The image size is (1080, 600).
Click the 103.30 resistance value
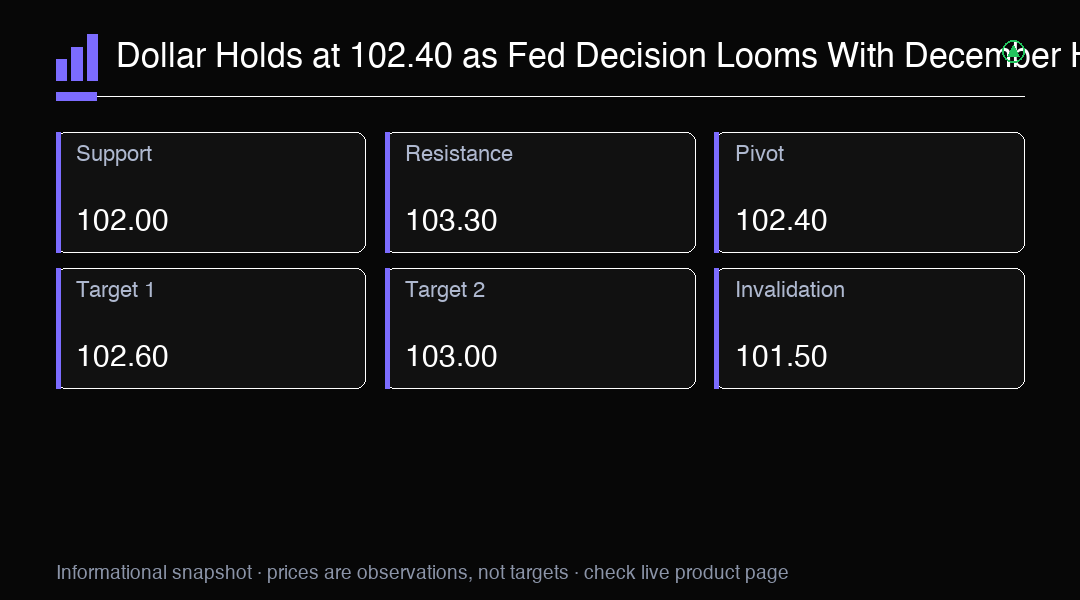[x=451, y=220]
